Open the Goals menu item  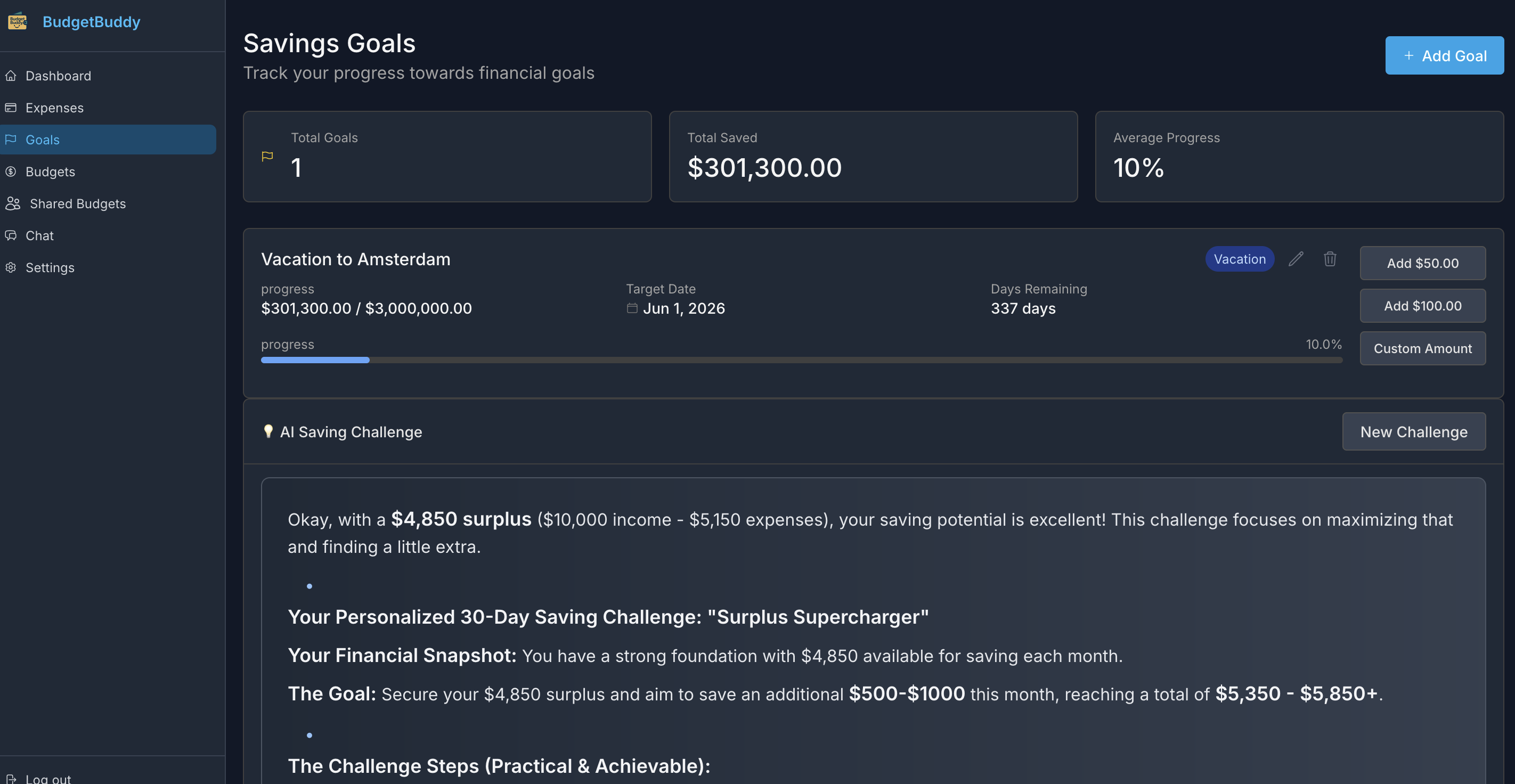[42, 140]
